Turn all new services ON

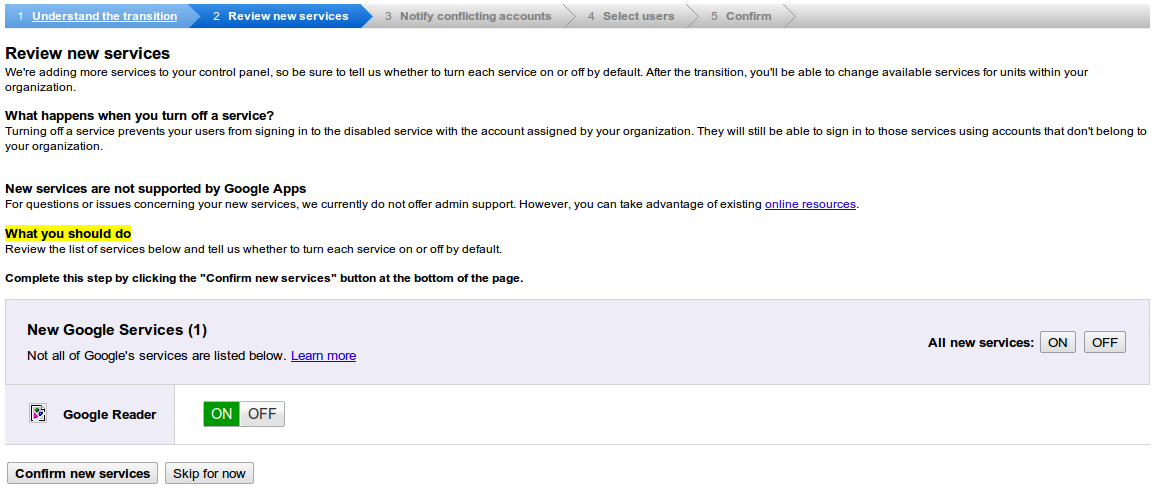[x=1057, y=343]
